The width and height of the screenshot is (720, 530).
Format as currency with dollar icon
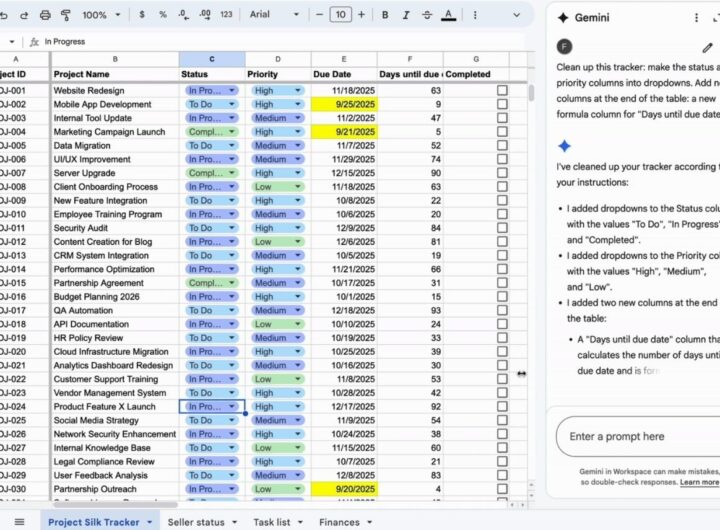click(142, 15)
